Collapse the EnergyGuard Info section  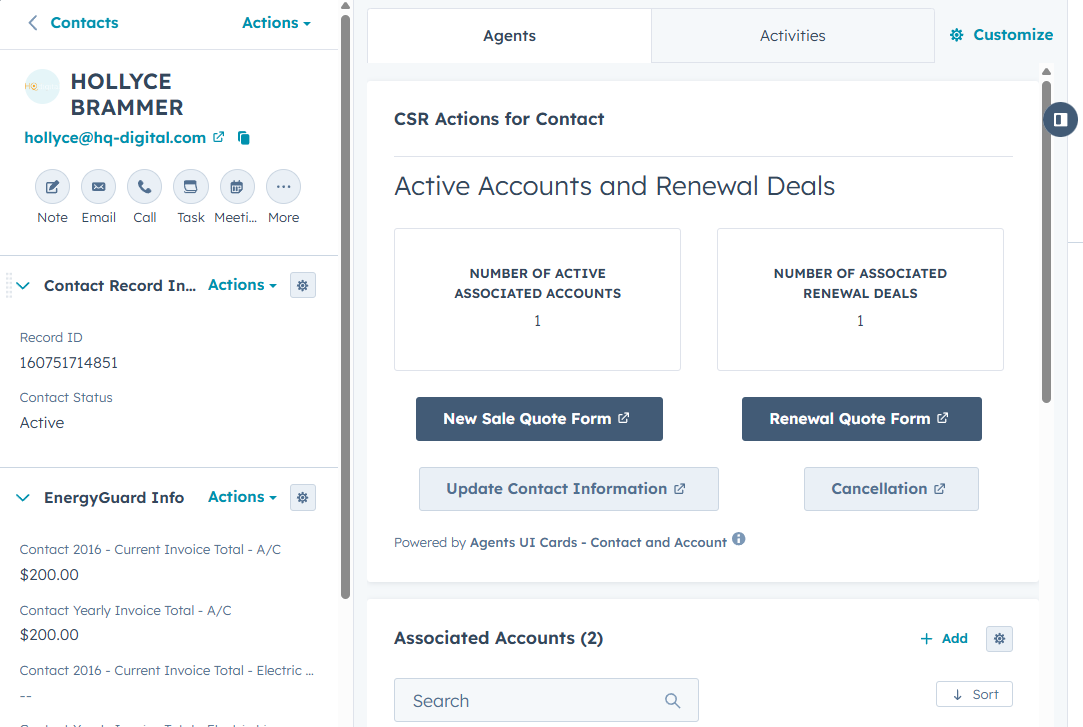pyautogui.click(x=24, y=498)
